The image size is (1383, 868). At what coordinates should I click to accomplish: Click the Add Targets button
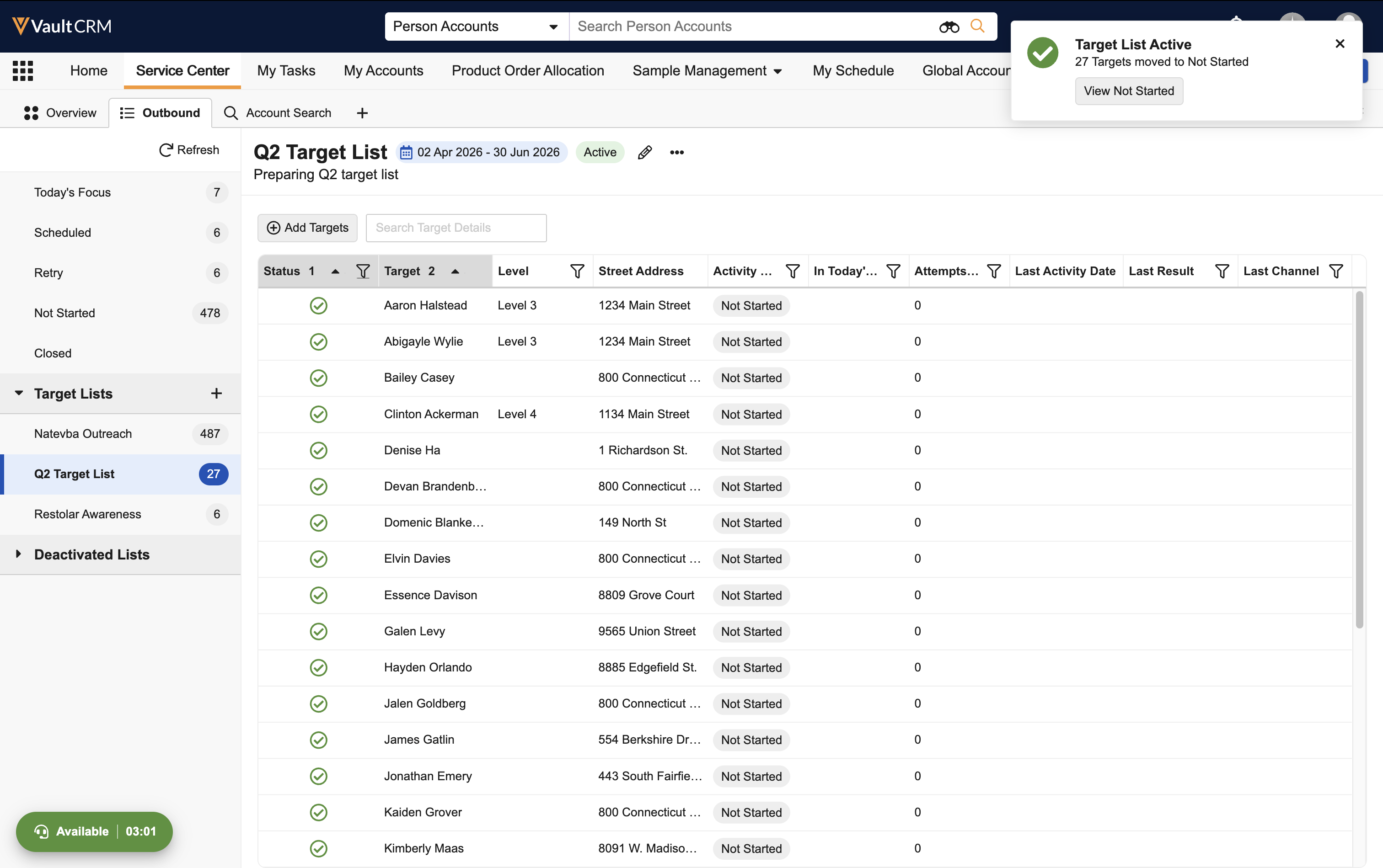308,228
